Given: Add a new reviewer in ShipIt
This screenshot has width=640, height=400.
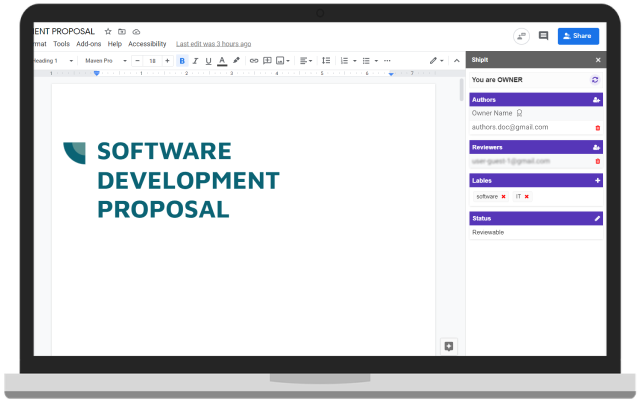Looking at the screenshot, I should pyautogui.click(x=596, y=147).
